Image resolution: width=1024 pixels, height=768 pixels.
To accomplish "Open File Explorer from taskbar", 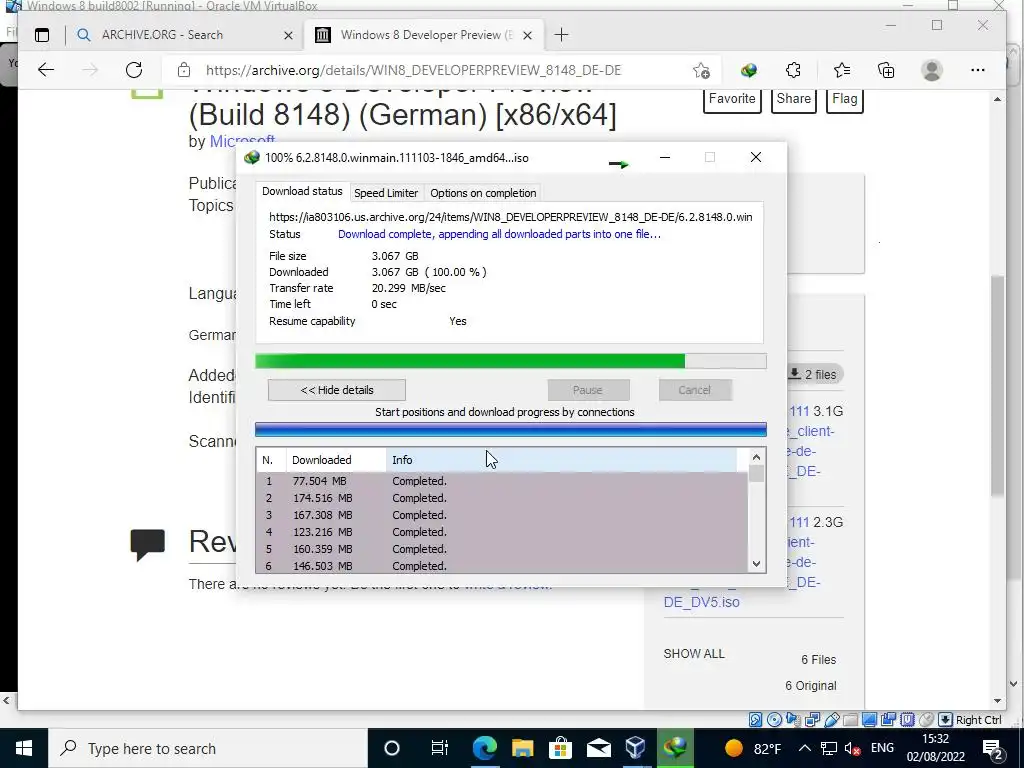I will (x=522, y=748).
